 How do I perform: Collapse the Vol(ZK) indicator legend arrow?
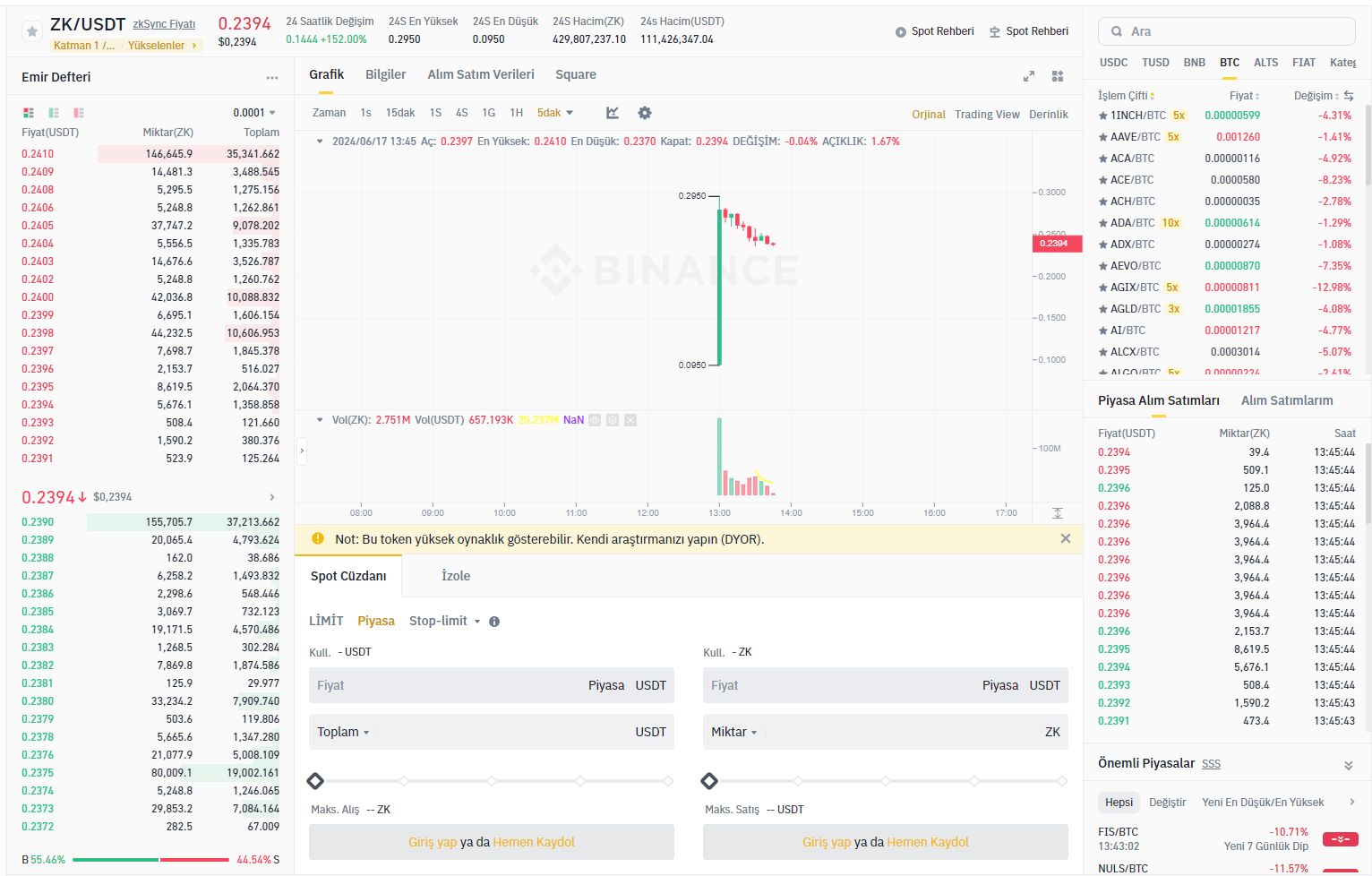tap(320, 420)
